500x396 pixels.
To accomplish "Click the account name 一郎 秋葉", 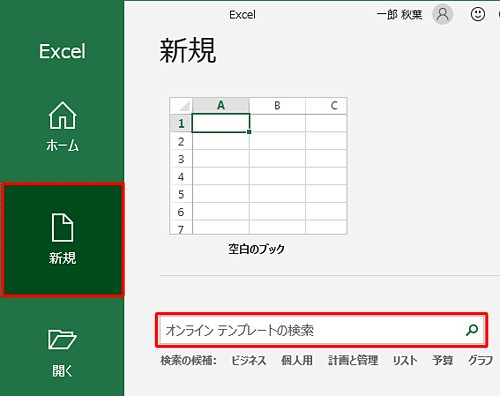I will (399, 14).
